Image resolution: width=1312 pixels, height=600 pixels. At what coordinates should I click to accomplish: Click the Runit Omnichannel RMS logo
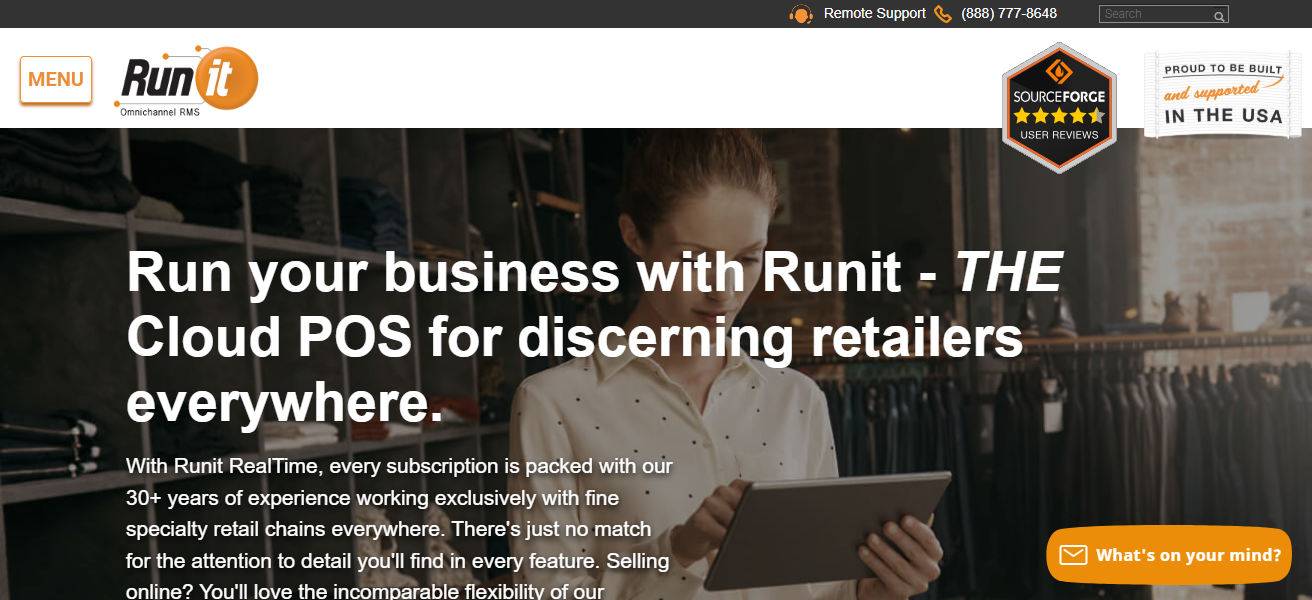click(185, 80)
